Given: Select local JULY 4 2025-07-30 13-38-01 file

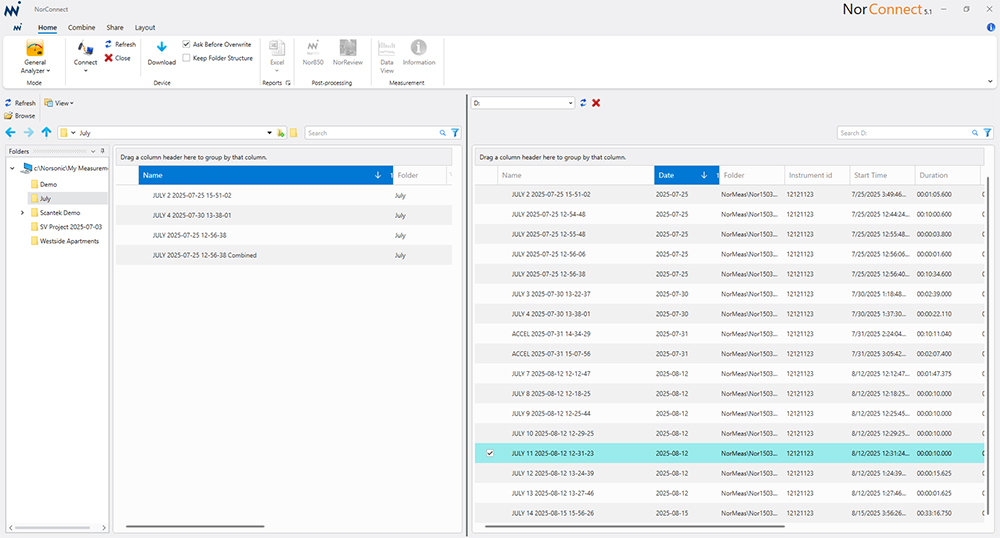Looking at the screenshot, I should pos(284,215).
